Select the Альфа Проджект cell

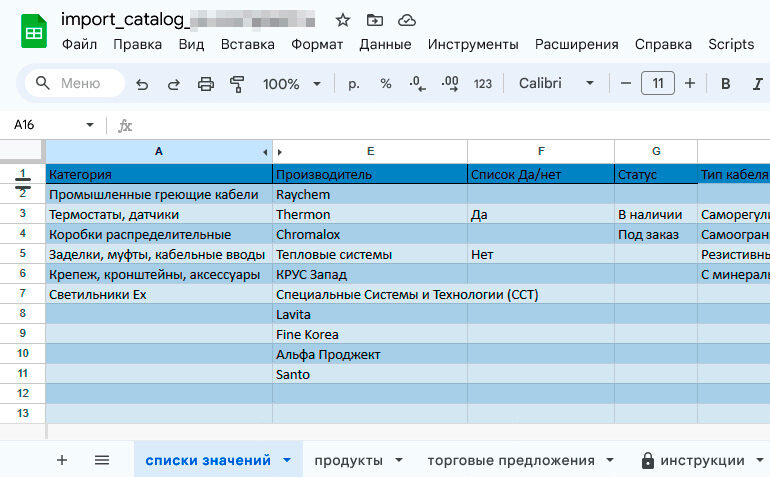click(x=370, y=355)
